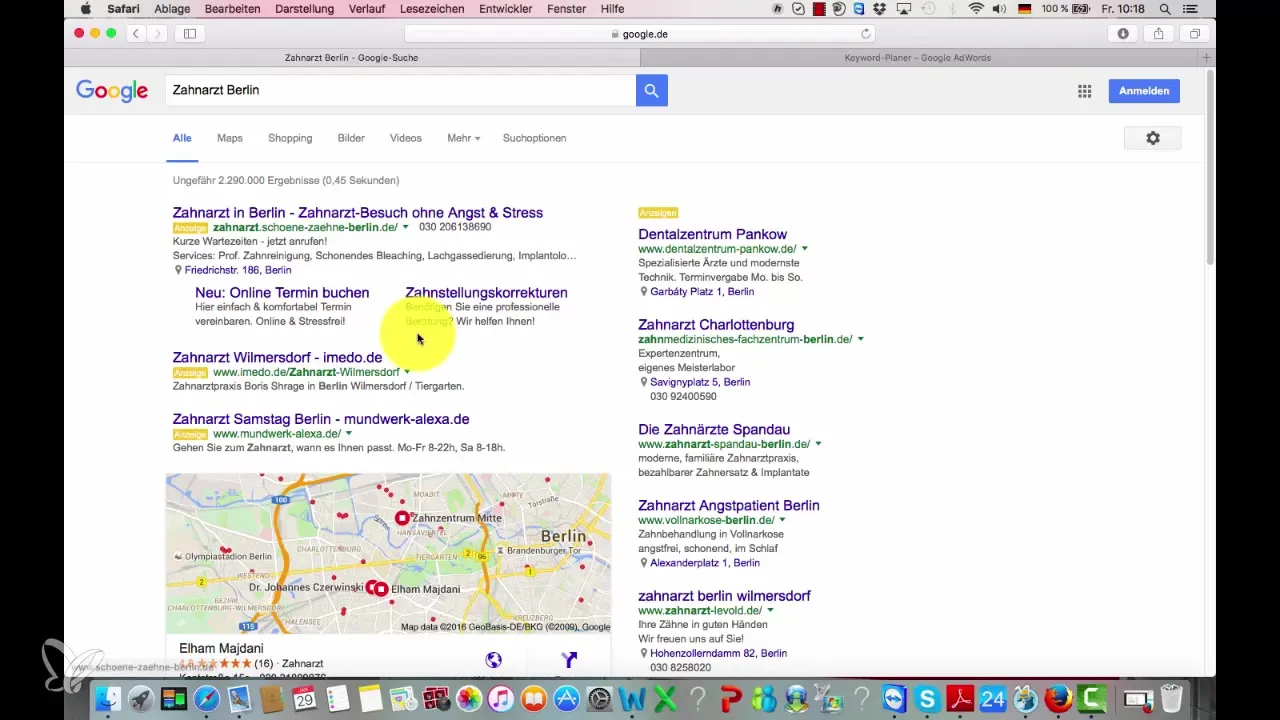Click the German flag input source icon
This screenshot has width=1280, height=720.
(1024, 9)
